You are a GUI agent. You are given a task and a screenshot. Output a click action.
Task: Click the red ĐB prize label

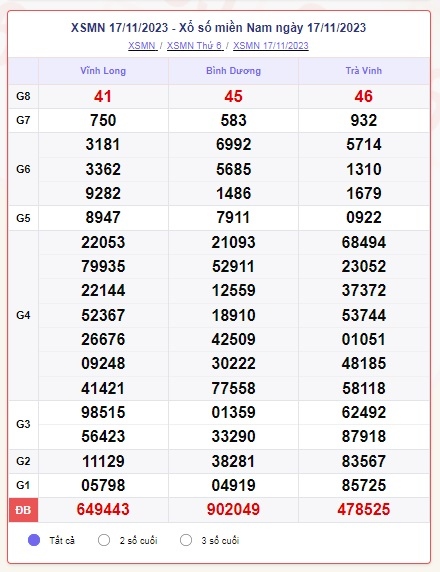pyautogui.click(x=23, y=510)
